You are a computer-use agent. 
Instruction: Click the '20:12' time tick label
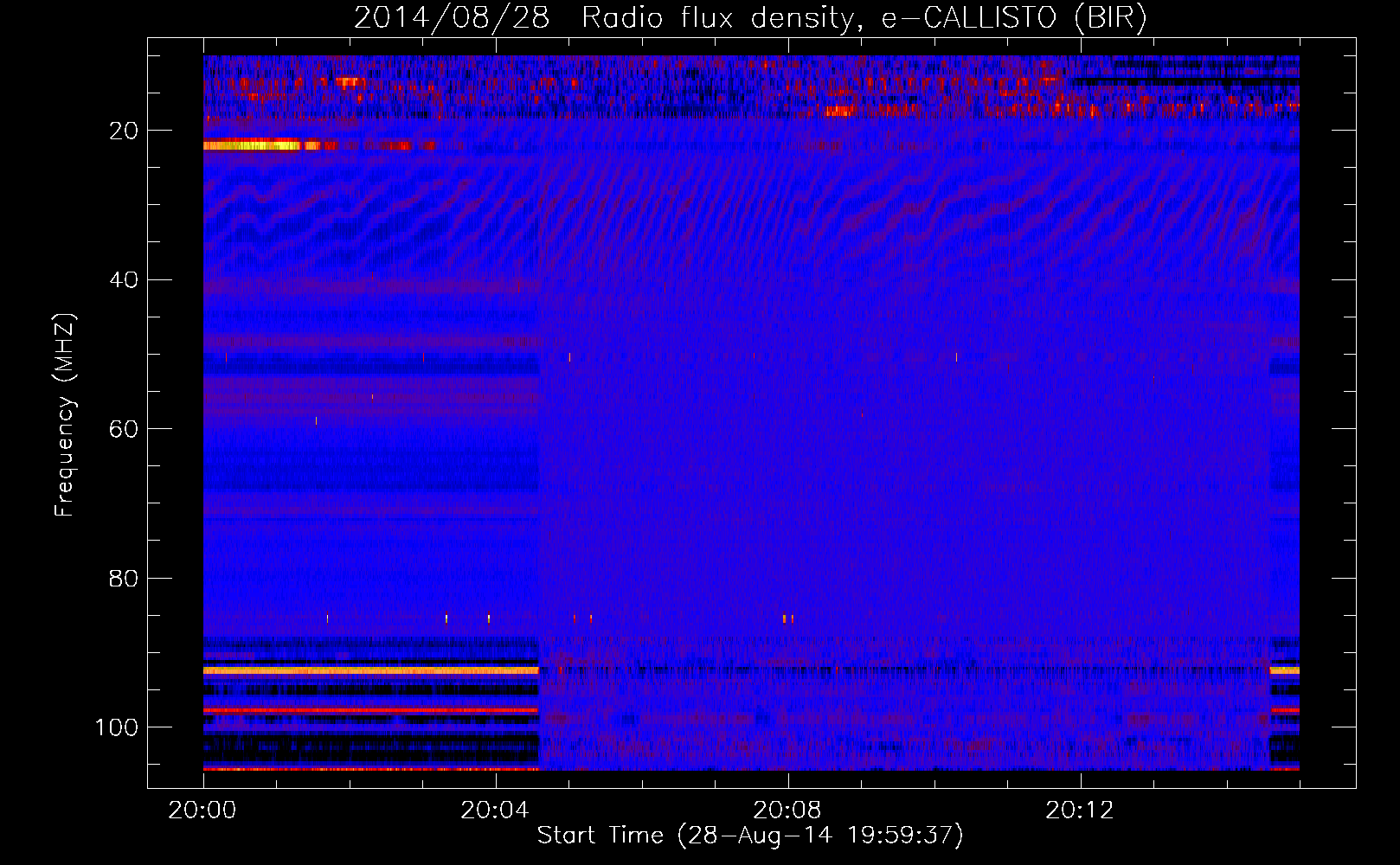click(x=1080, y=811)
